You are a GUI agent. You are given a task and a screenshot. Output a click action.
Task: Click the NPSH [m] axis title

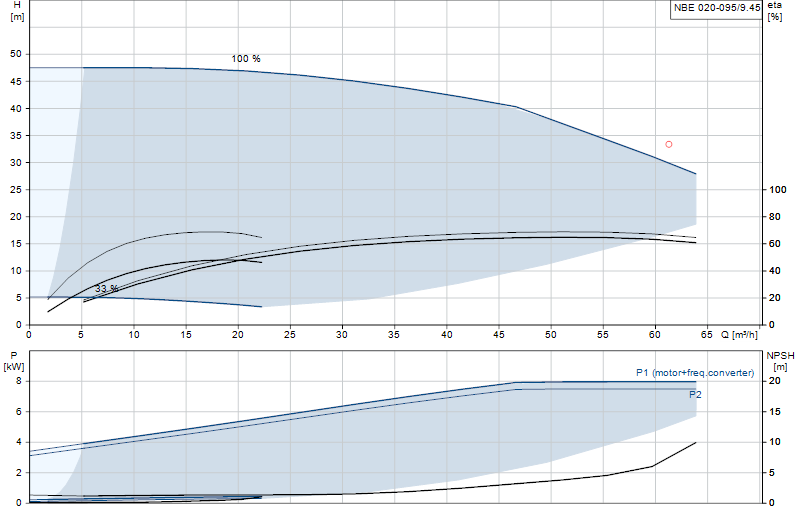pos(780,361)
